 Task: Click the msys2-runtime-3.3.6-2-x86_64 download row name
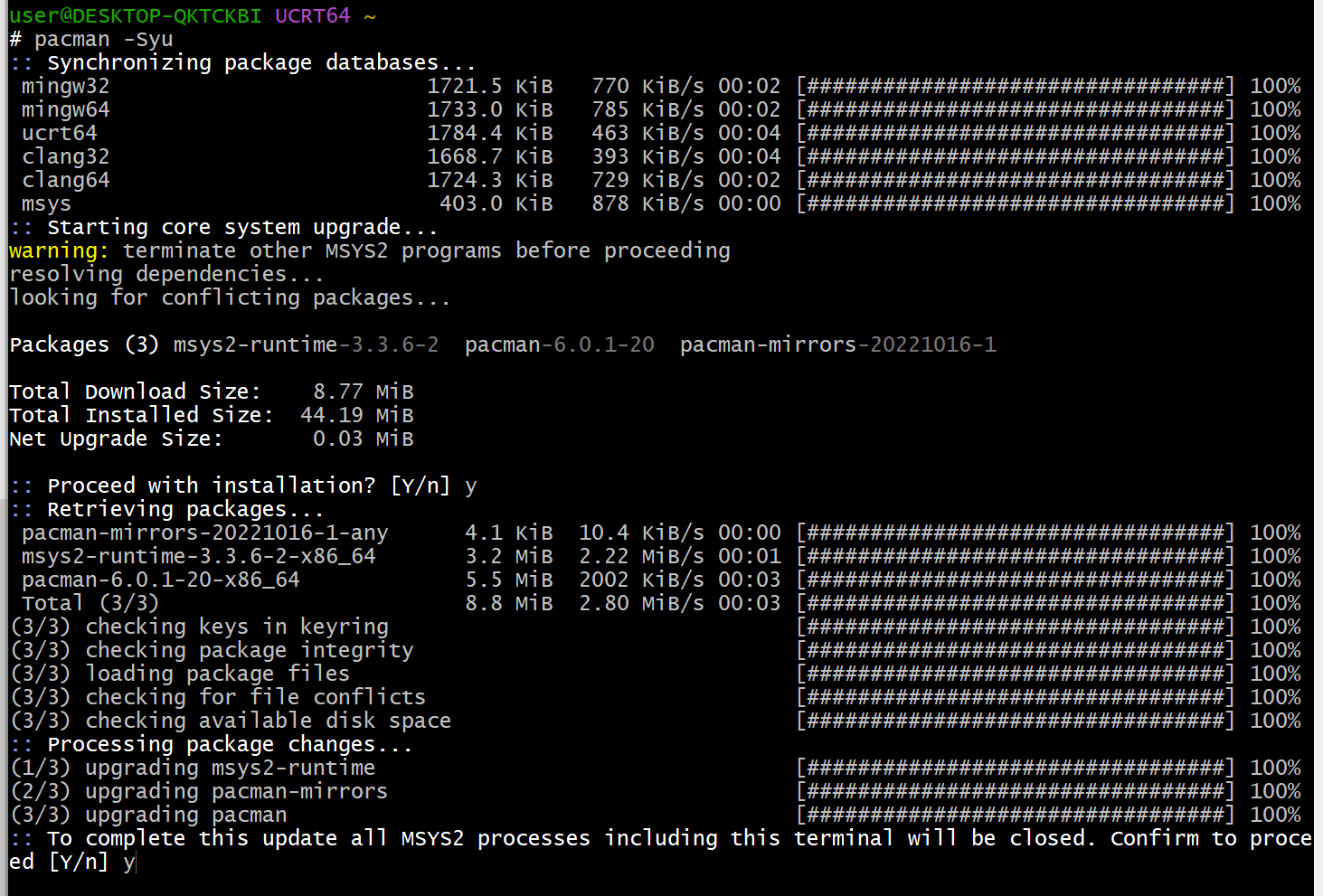tap(199, 557)
